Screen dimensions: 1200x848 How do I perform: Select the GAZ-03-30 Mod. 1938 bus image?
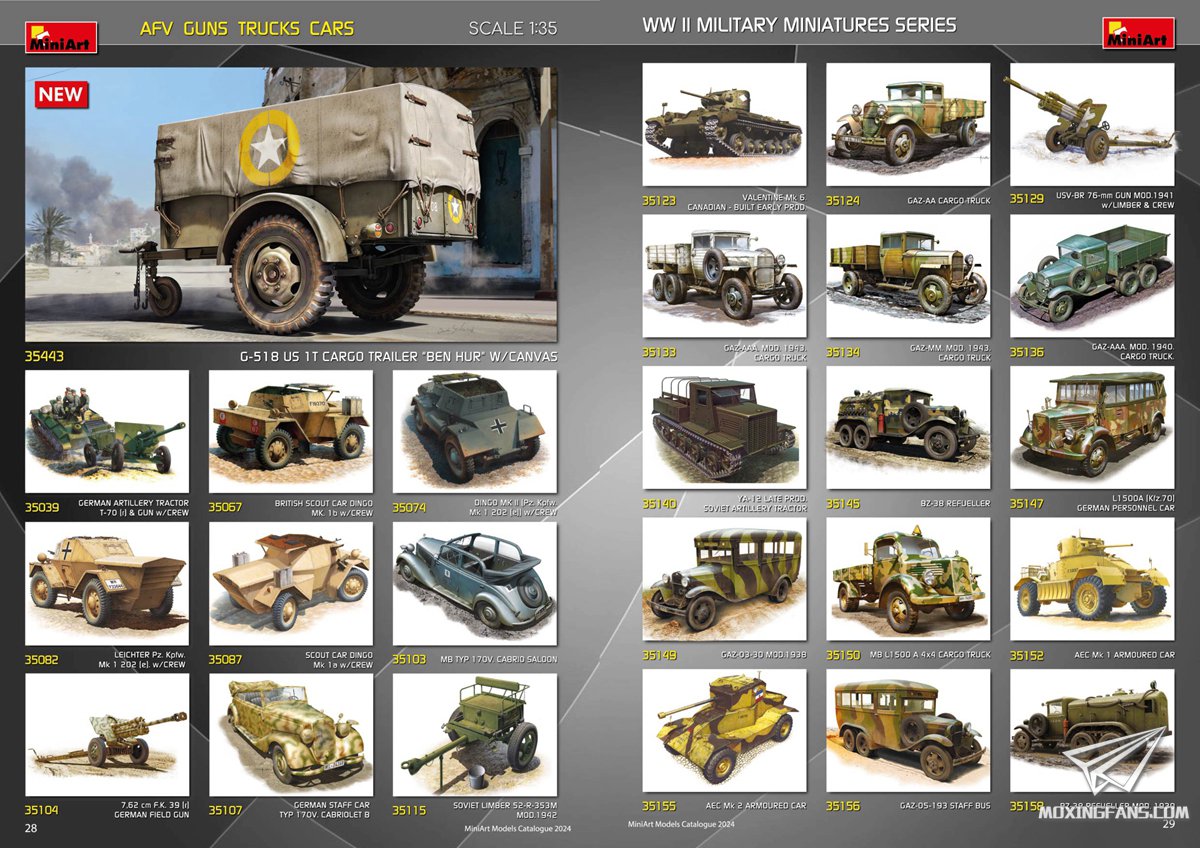tap(724, 579)
